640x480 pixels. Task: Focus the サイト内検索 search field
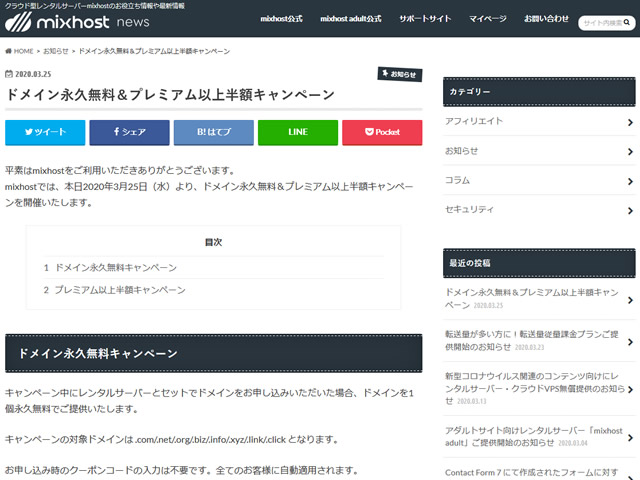[602, 23]
